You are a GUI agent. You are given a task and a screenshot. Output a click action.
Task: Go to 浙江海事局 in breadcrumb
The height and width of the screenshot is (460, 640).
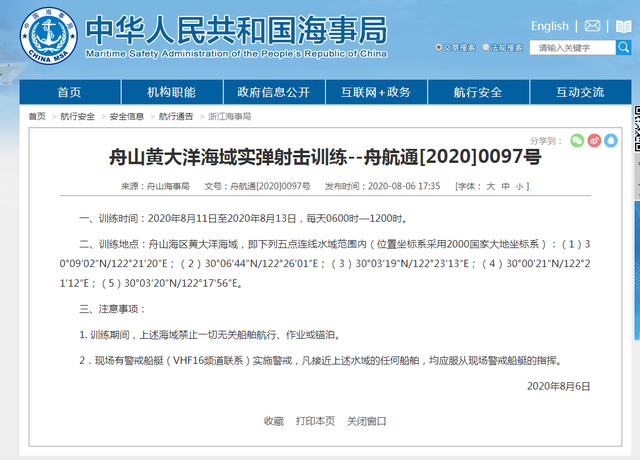pyautogui.click(x=229, y=116)
